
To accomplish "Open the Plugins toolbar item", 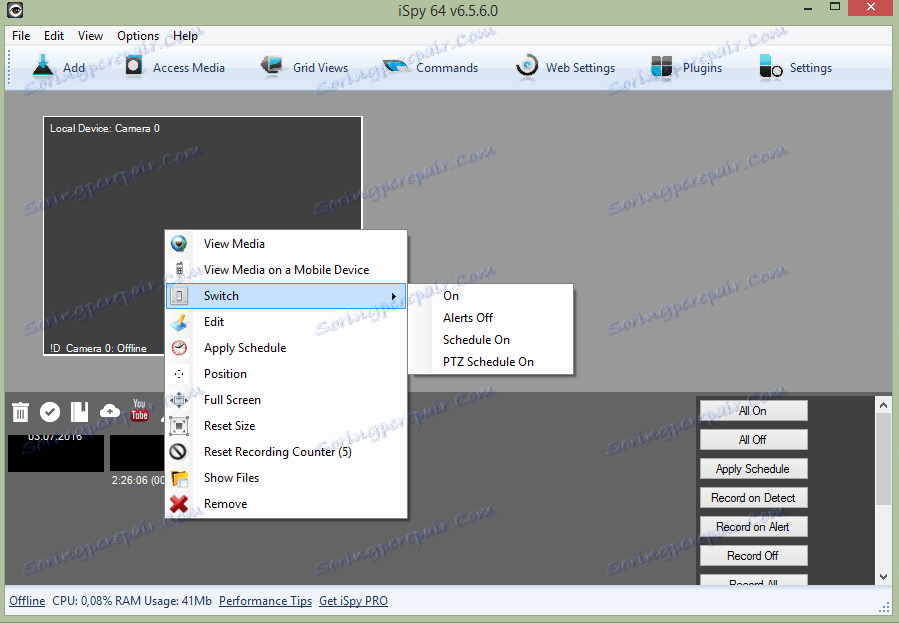I will point(686,68).
